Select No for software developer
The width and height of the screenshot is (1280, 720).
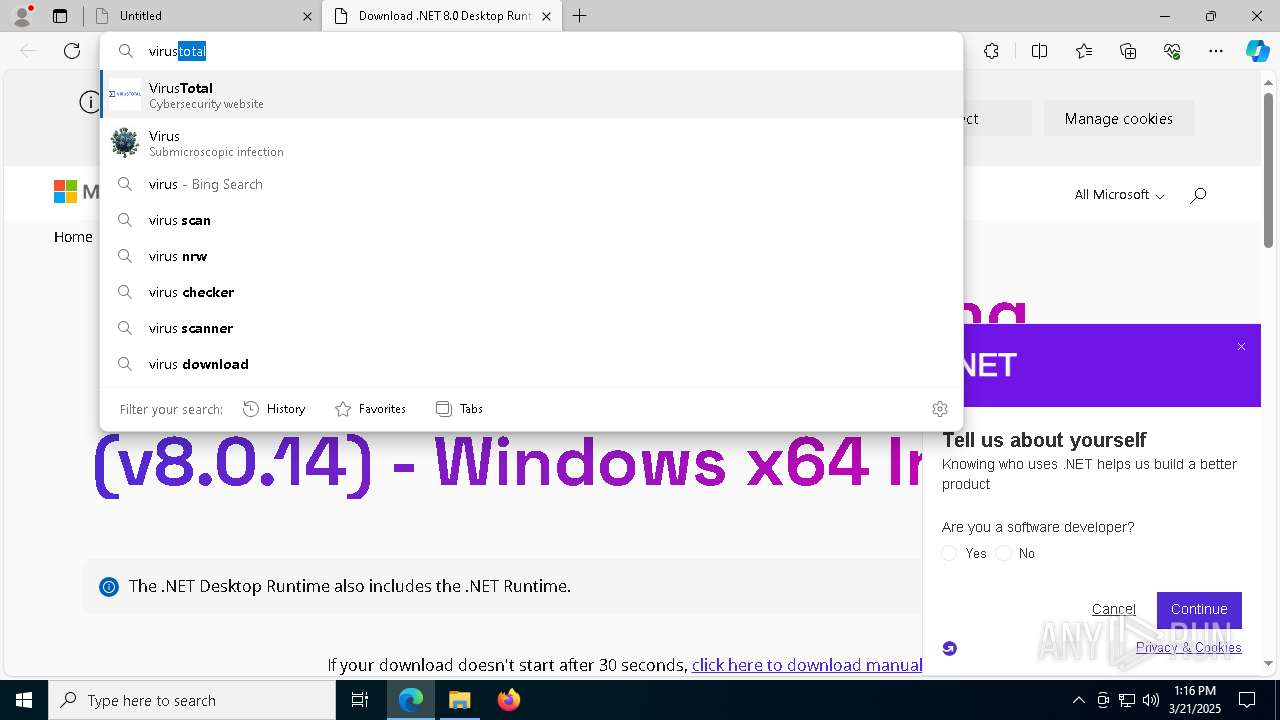pos(1004,553)
